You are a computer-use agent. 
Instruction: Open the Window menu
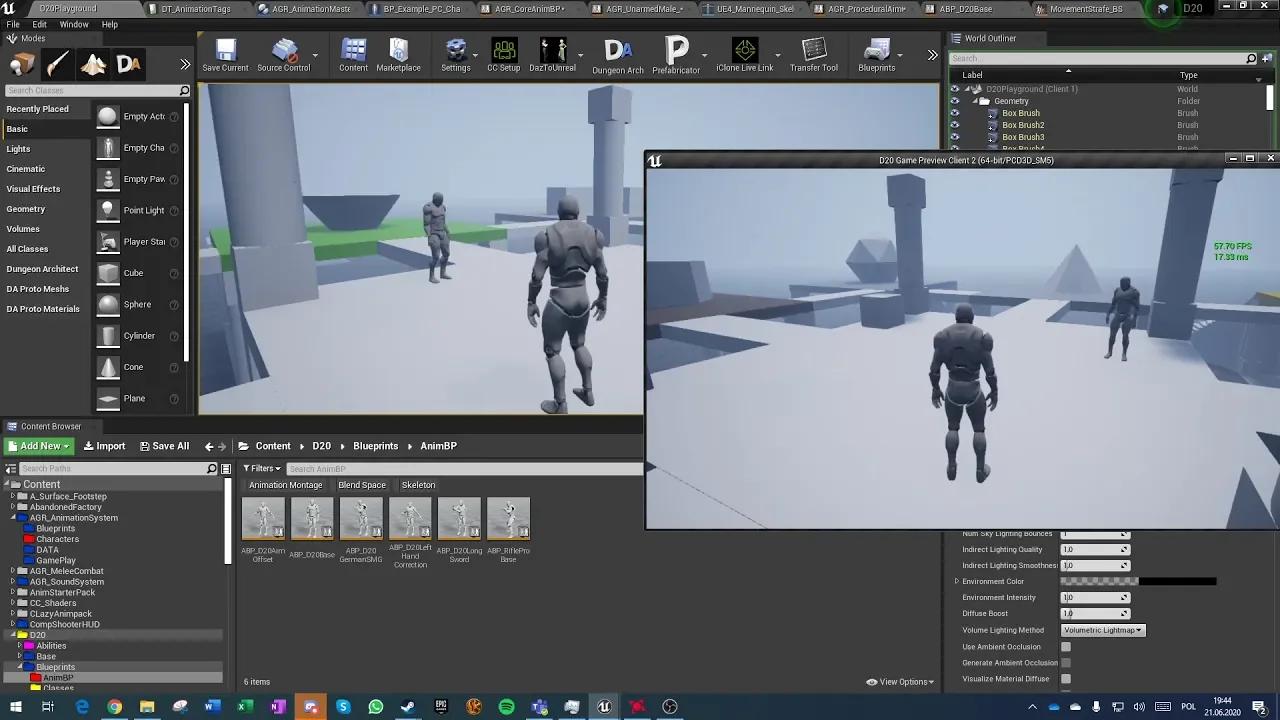(x=74, y=24)
